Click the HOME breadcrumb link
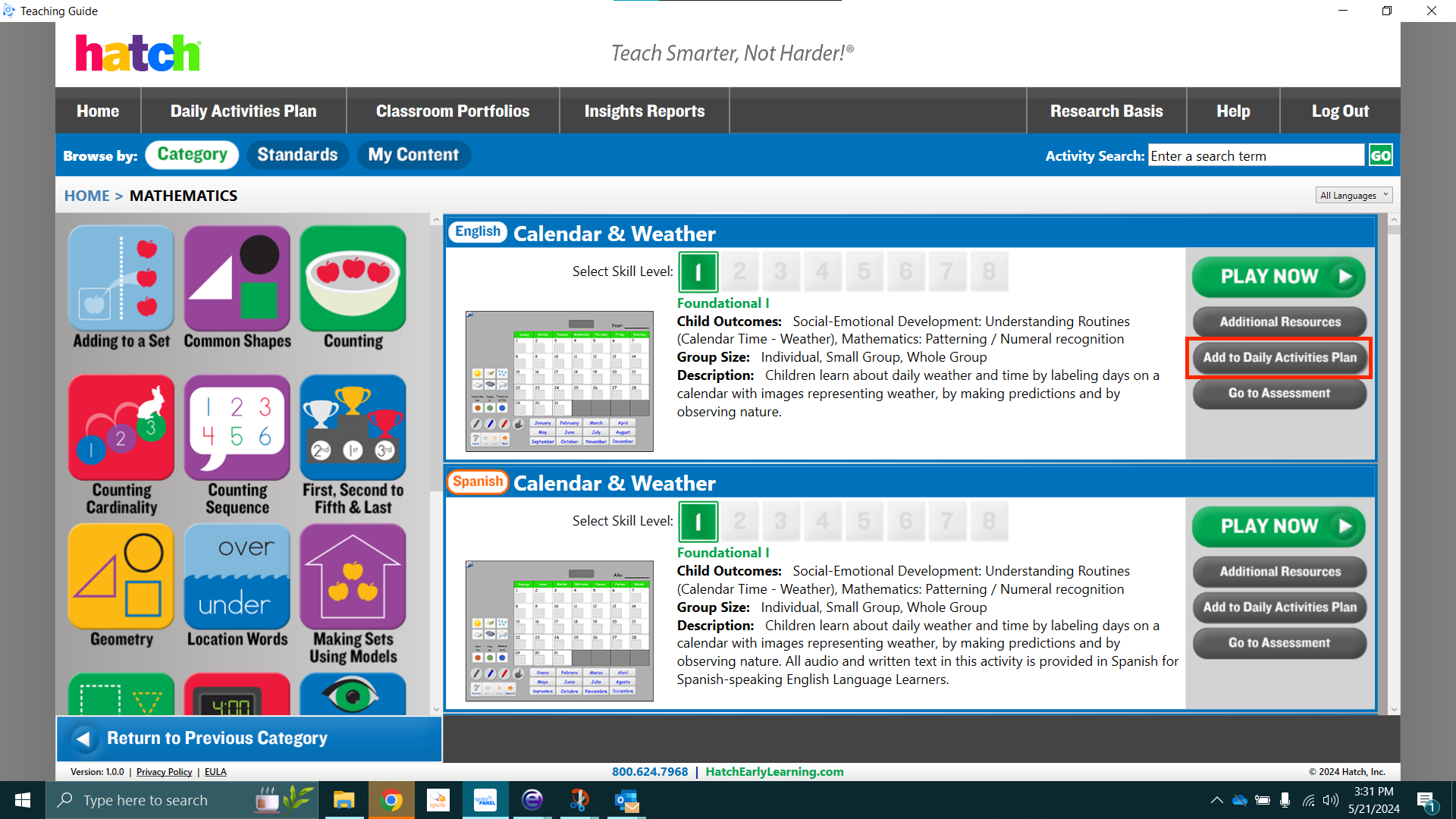Viewport: 1456px width, 819px height. pos(86,196)
